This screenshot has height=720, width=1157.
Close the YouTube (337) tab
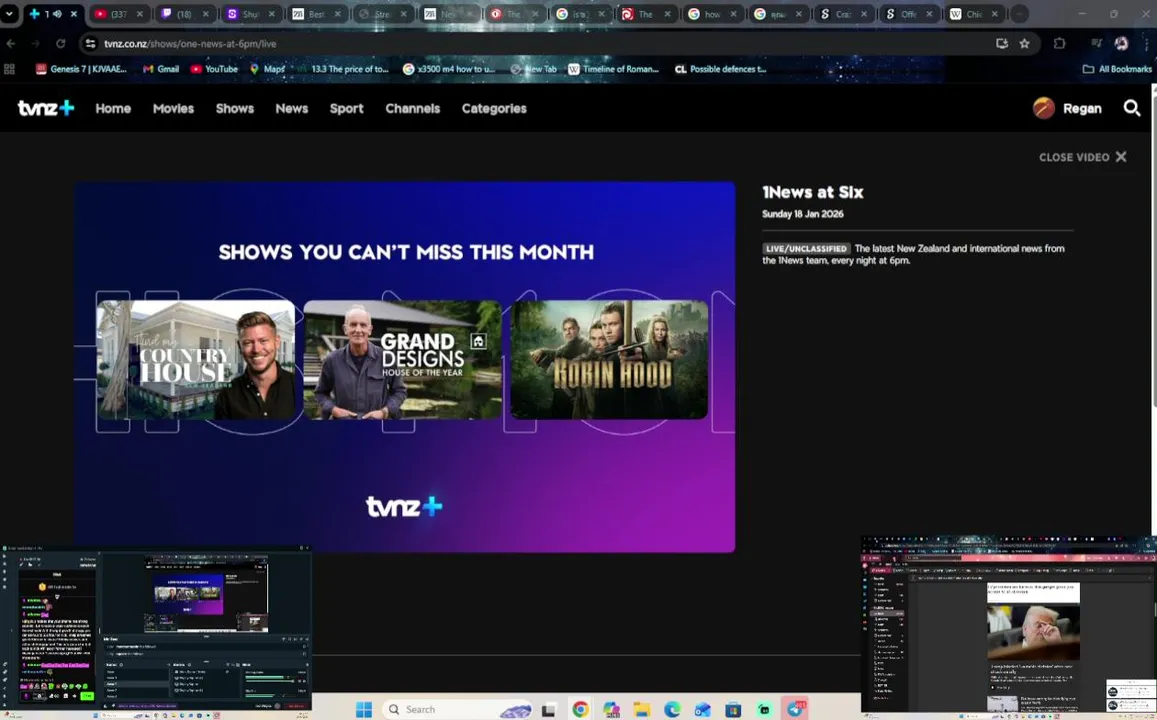click(139, 14)
